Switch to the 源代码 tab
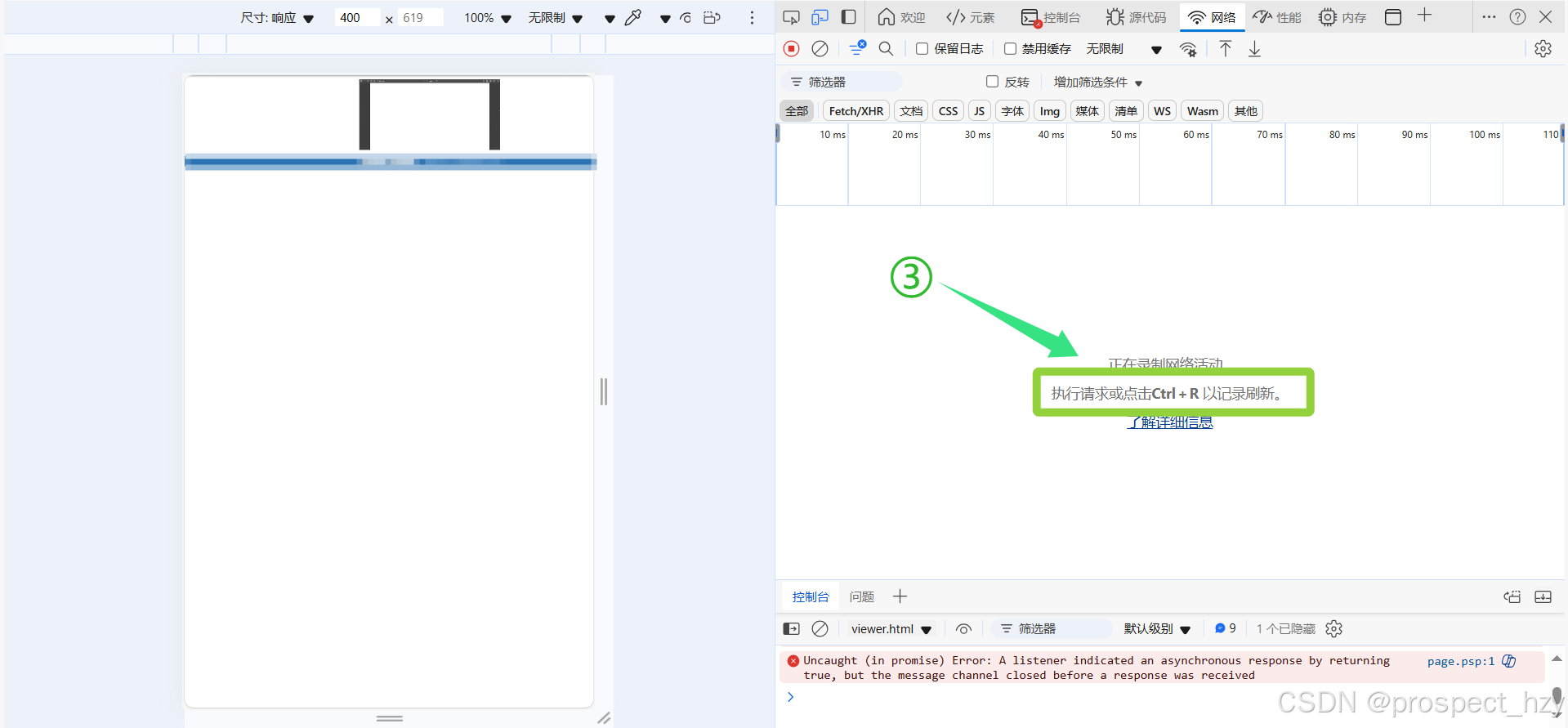The image size is (1568, 728). click(x=1136, y=17)
